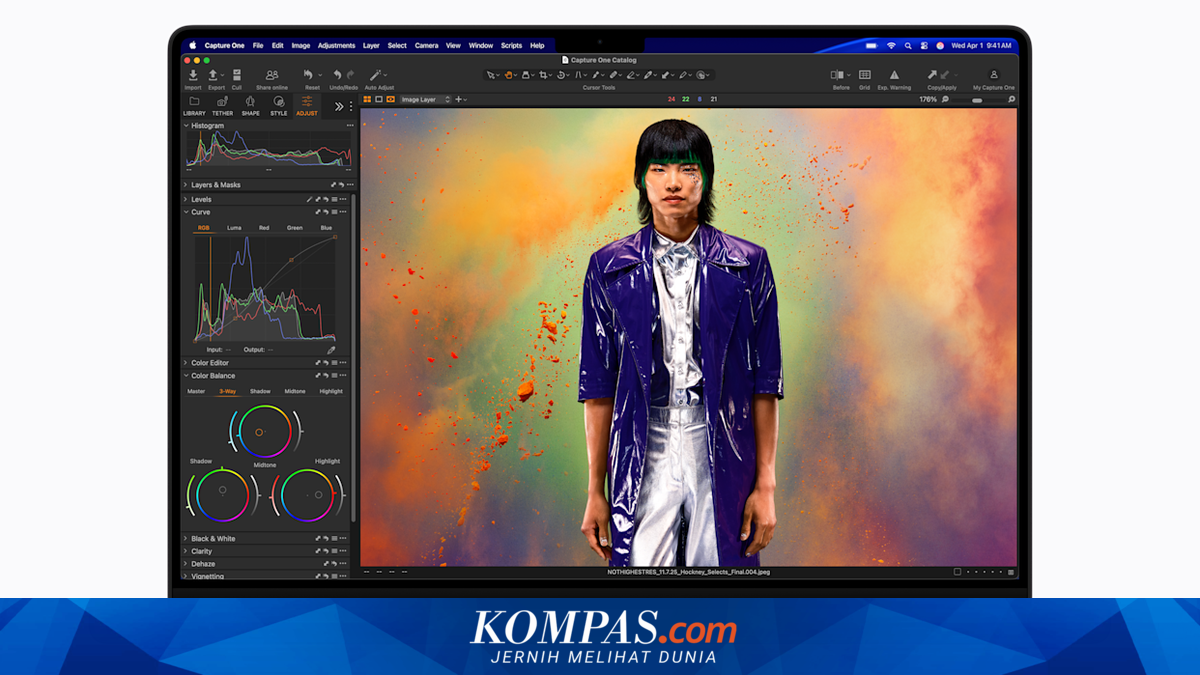Click the Import icon in the toolbar
Screen dimensions: 1200x675
coord(193,76)
